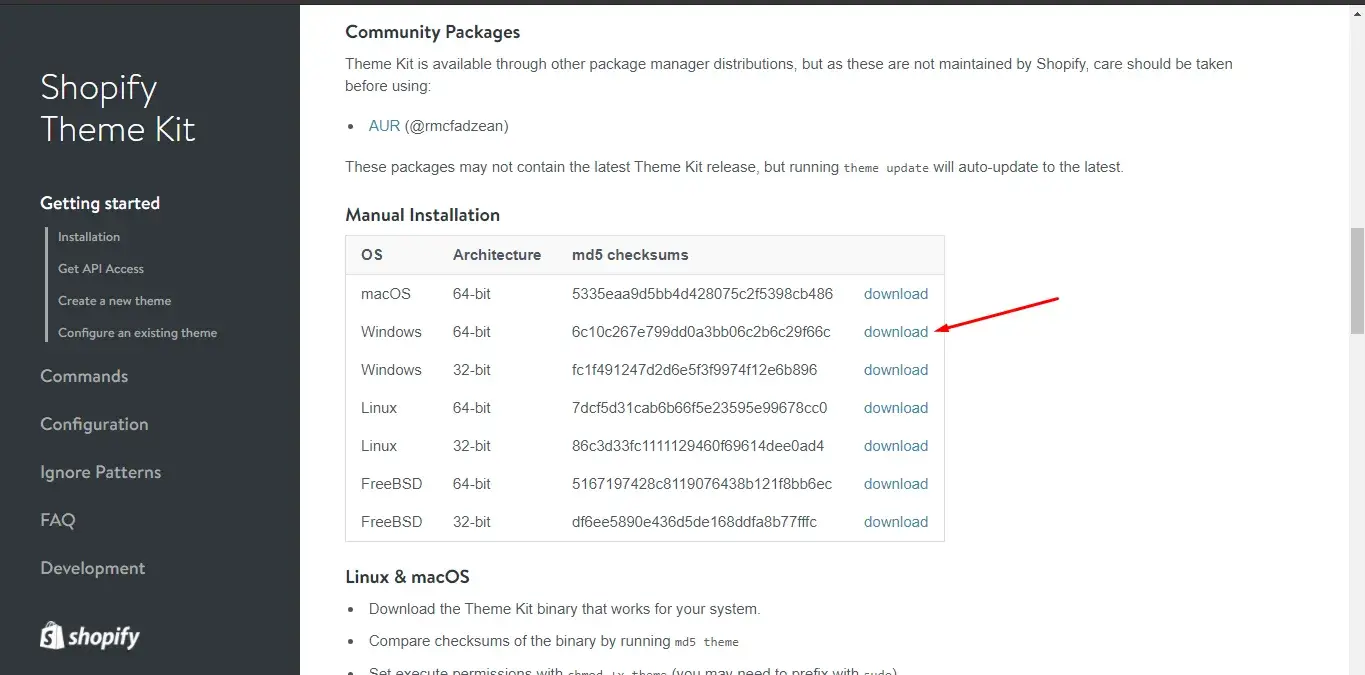
Task: Click the page vertical scrollbar thumb
Action: (x=1356, y=280)
